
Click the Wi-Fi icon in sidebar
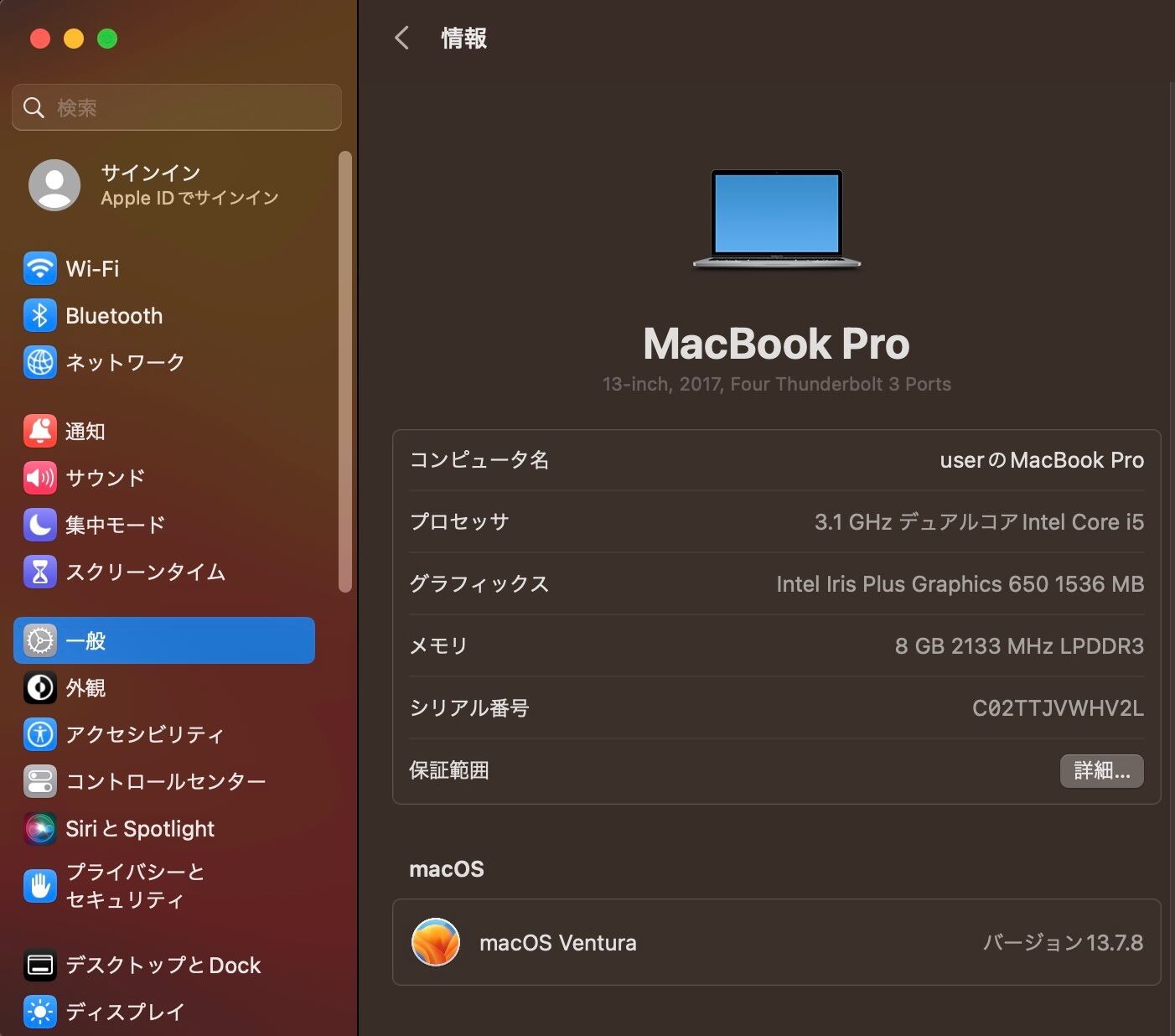point(40,269)
